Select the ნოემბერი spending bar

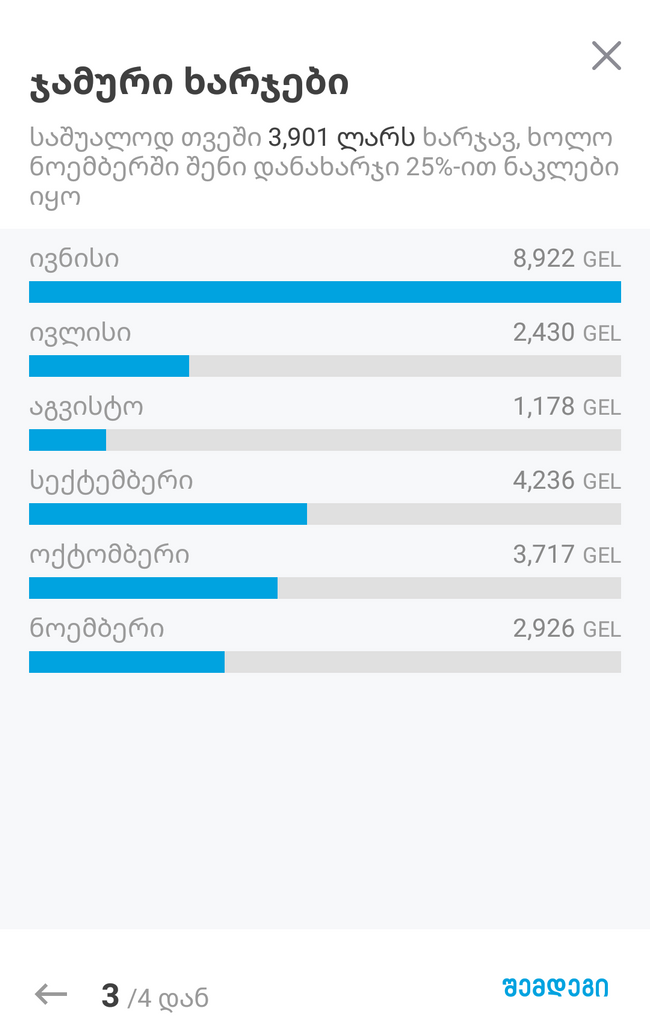[325, 662]
